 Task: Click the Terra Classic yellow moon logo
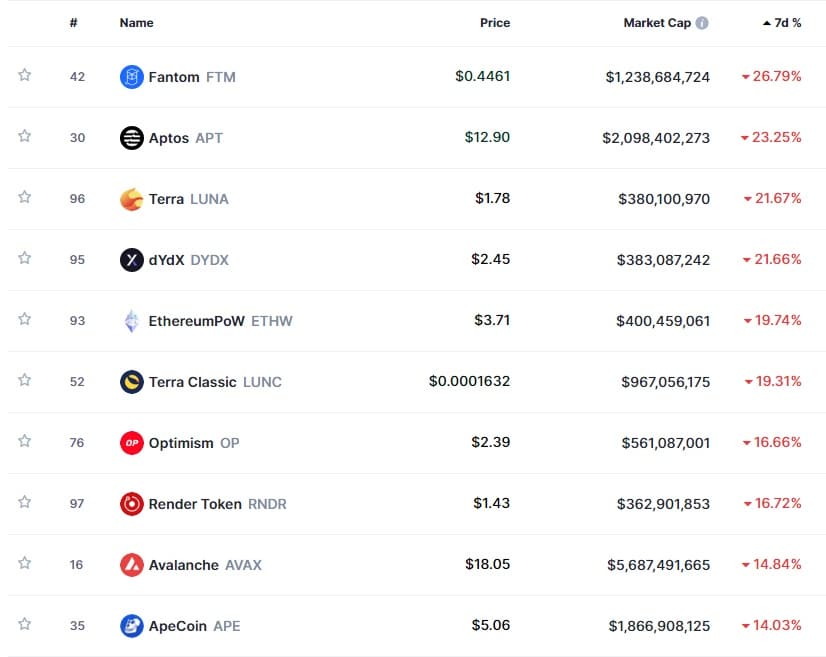coord(131,382)
